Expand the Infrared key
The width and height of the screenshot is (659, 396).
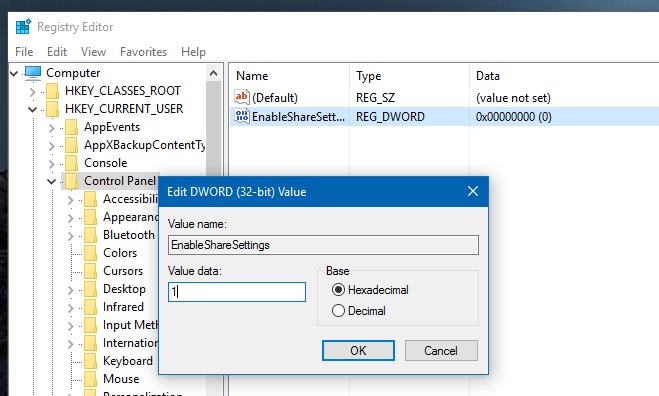click(x=71, y=309)
